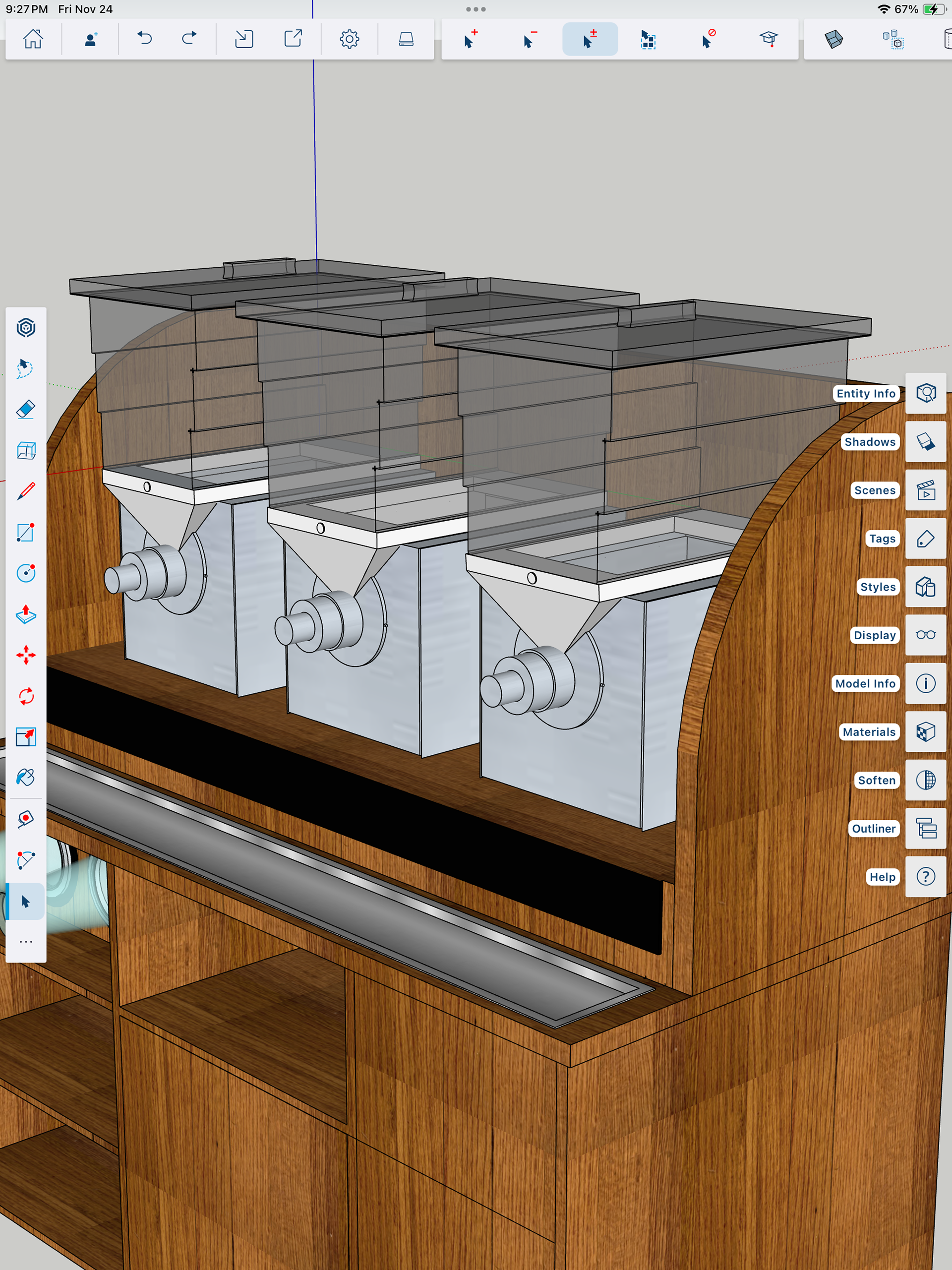The image size is (952, 1270).
Task: Open the Tape Measure tool
Action: [26, 819]
